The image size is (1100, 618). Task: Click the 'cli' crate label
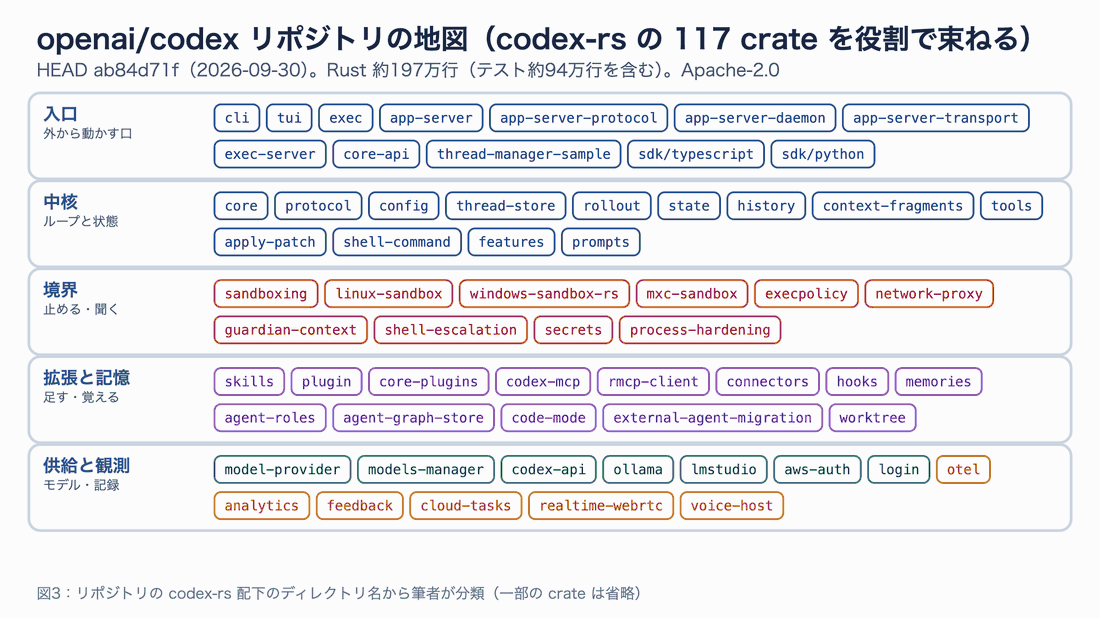click(237, 118)
